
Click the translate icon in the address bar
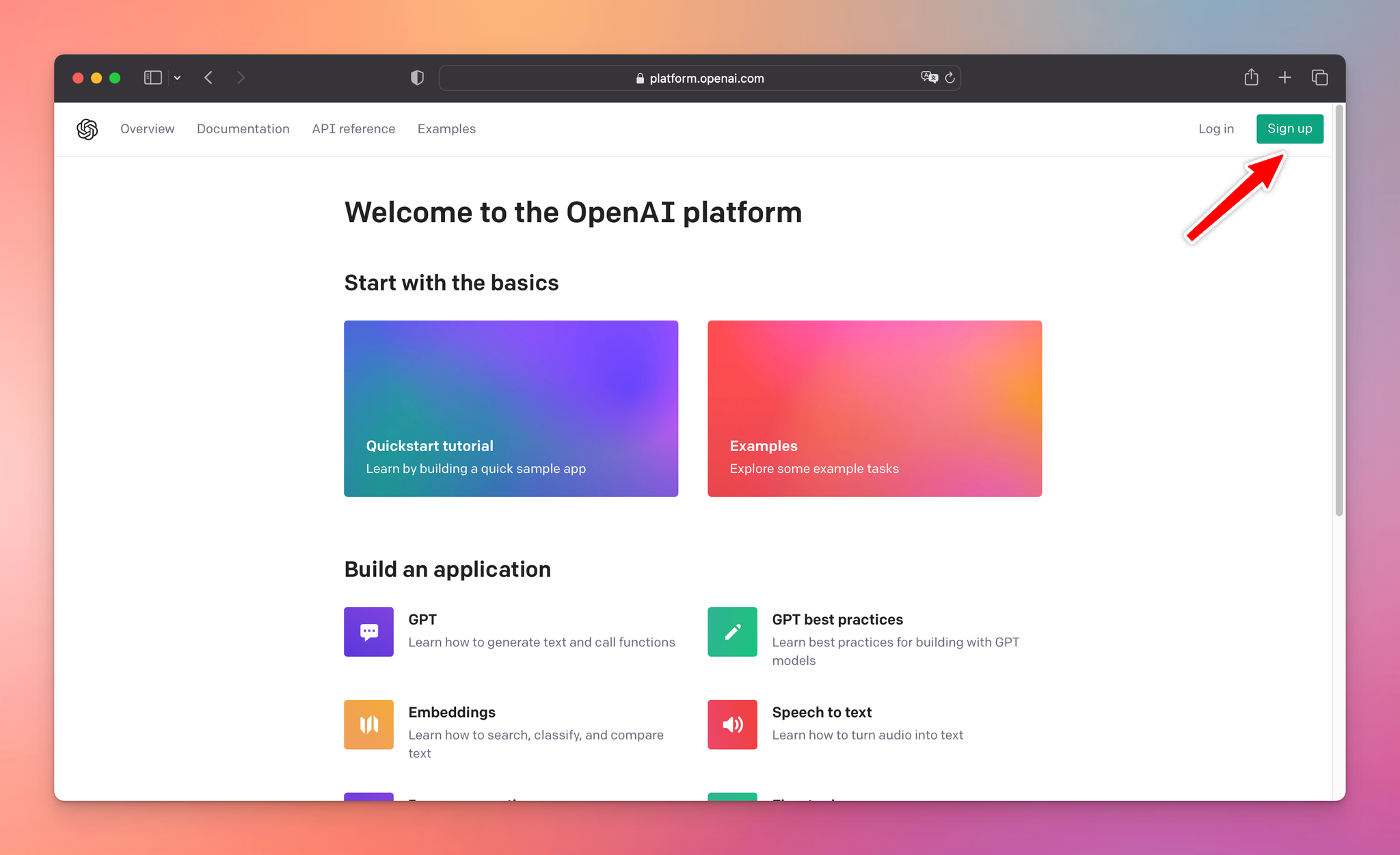tap(929, 77)
